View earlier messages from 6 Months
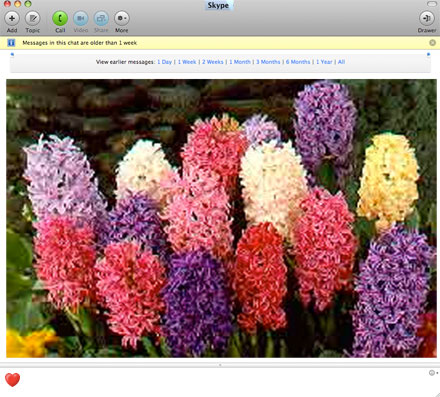The width and height of the screenshot is (440, 397). (298, 62)
